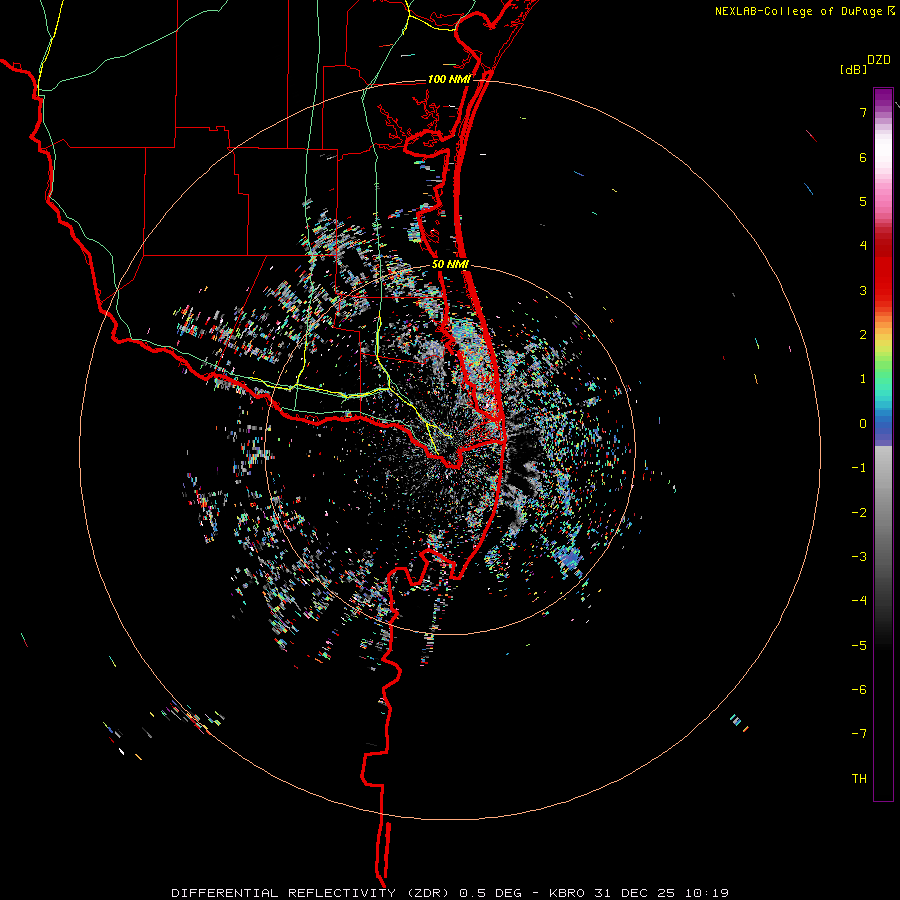Select the "-5" tick label on the color scale
The width and height of the screenshot is (900, 900).
pyautogui.click(x=859, y=646)
